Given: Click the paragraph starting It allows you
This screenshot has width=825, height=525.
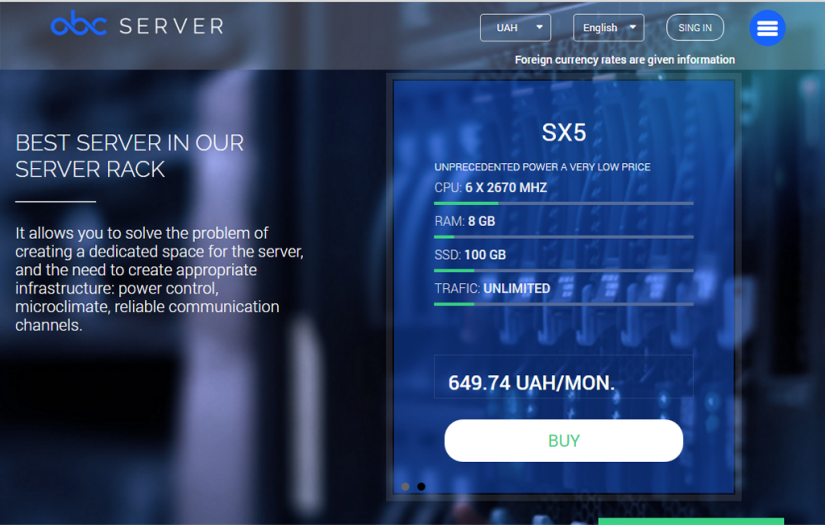Looking at the screenshot, I should [159, 279].
